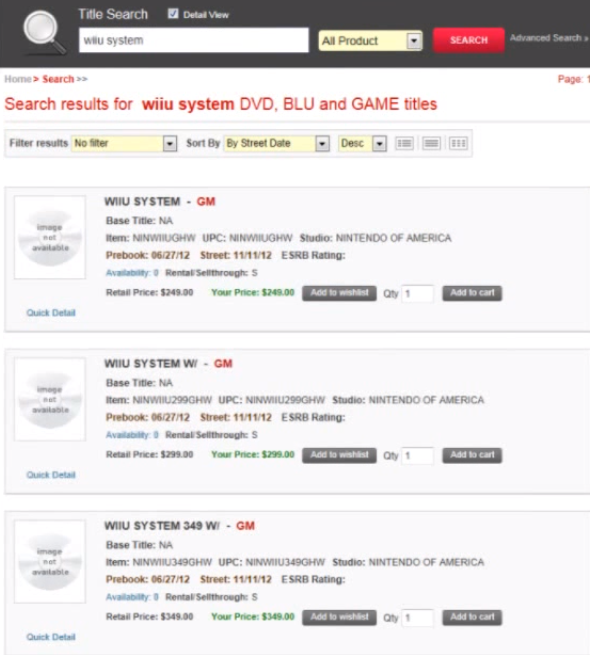This screenshot has width=590, height=655.
Task: Click the Retail Price: $349.00 text
Action: [150, 617]
